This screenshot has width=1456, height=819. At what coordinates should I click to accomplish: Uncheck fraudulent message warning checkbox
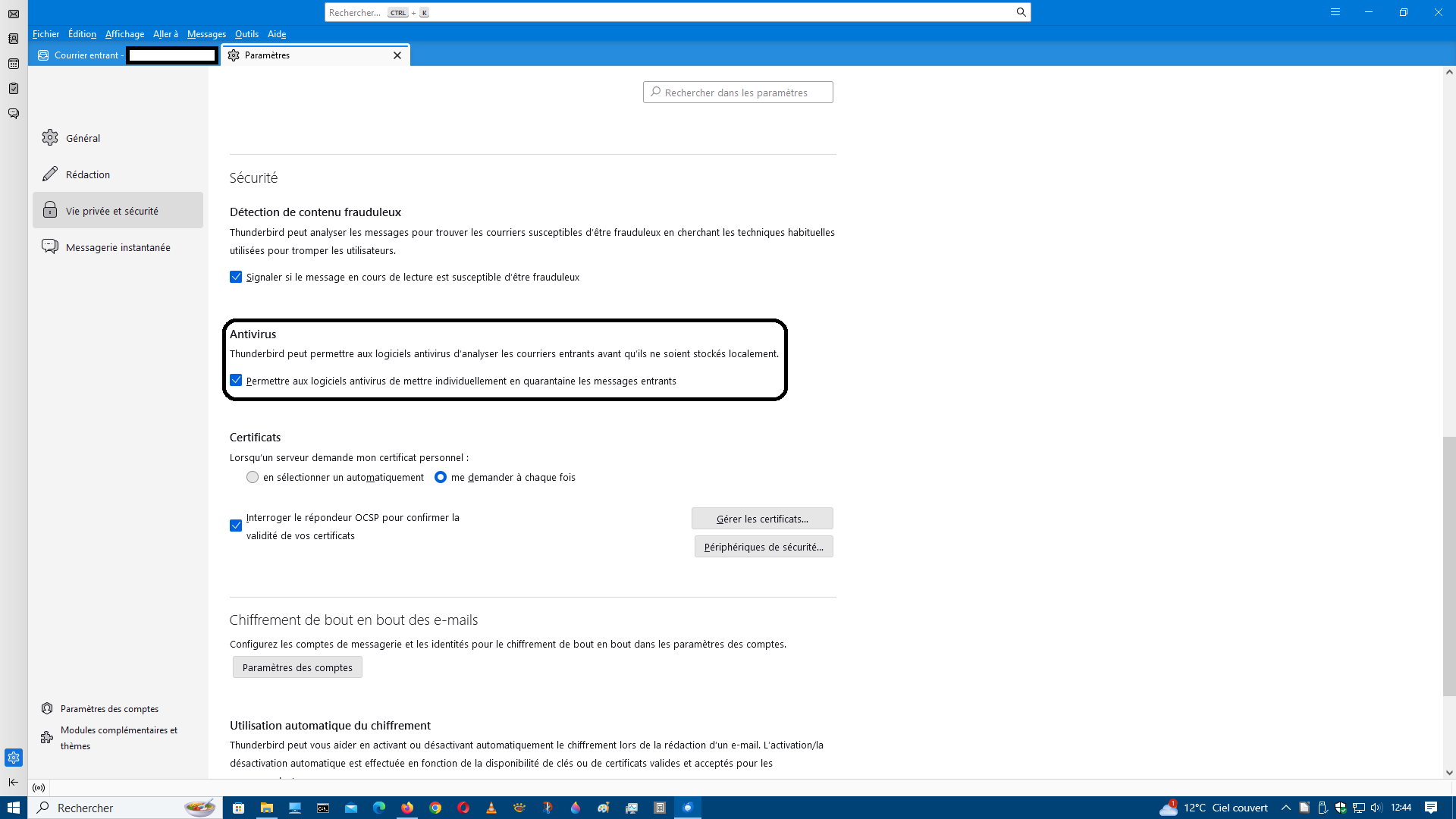tap(236, 277)
